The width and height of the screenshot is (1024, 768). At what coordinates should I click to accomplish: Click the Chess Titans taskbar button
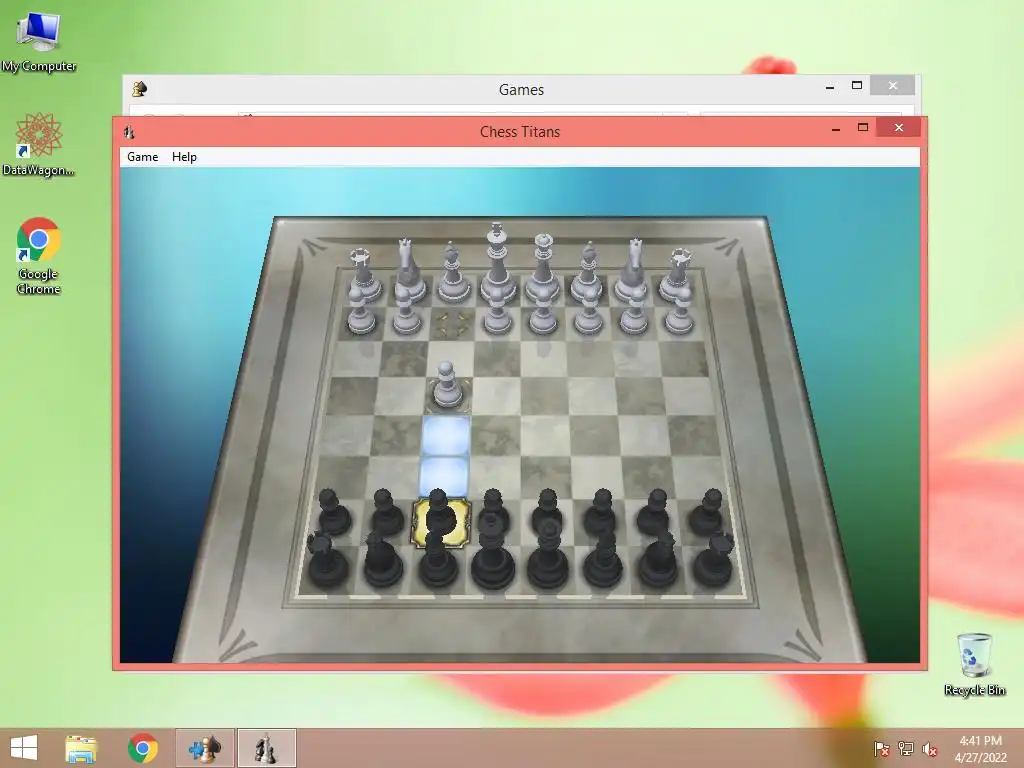266,748
